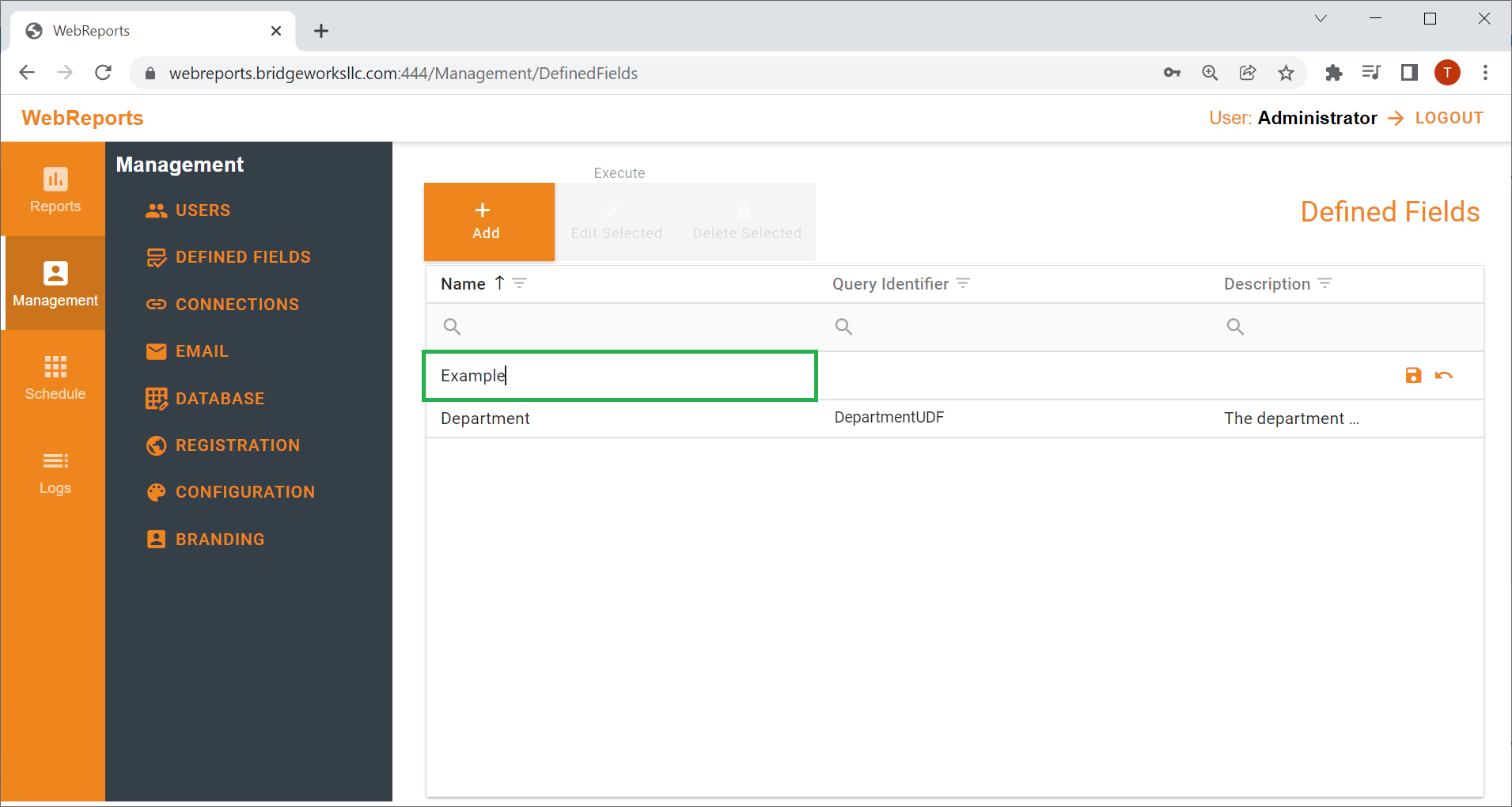Viewport: 1512px width, 807px height.
Task: Click the Edit Selected button
Action: pos(616,222)
